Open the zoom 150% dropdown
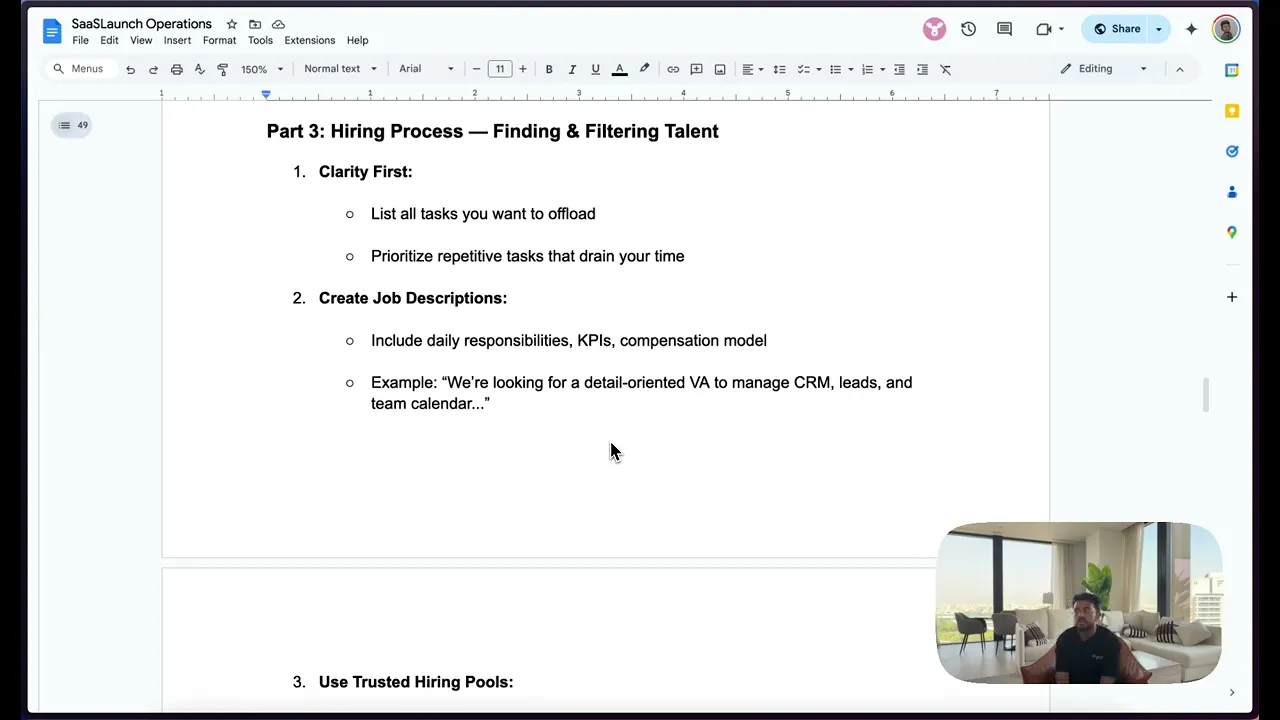 point(261,69)
